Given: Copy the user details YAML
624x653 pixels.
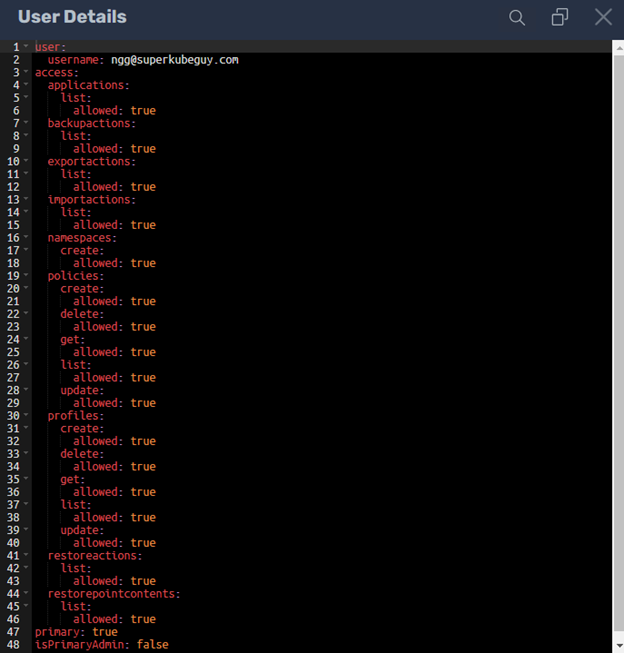Looking at the screenshot, I should point(559,17).
